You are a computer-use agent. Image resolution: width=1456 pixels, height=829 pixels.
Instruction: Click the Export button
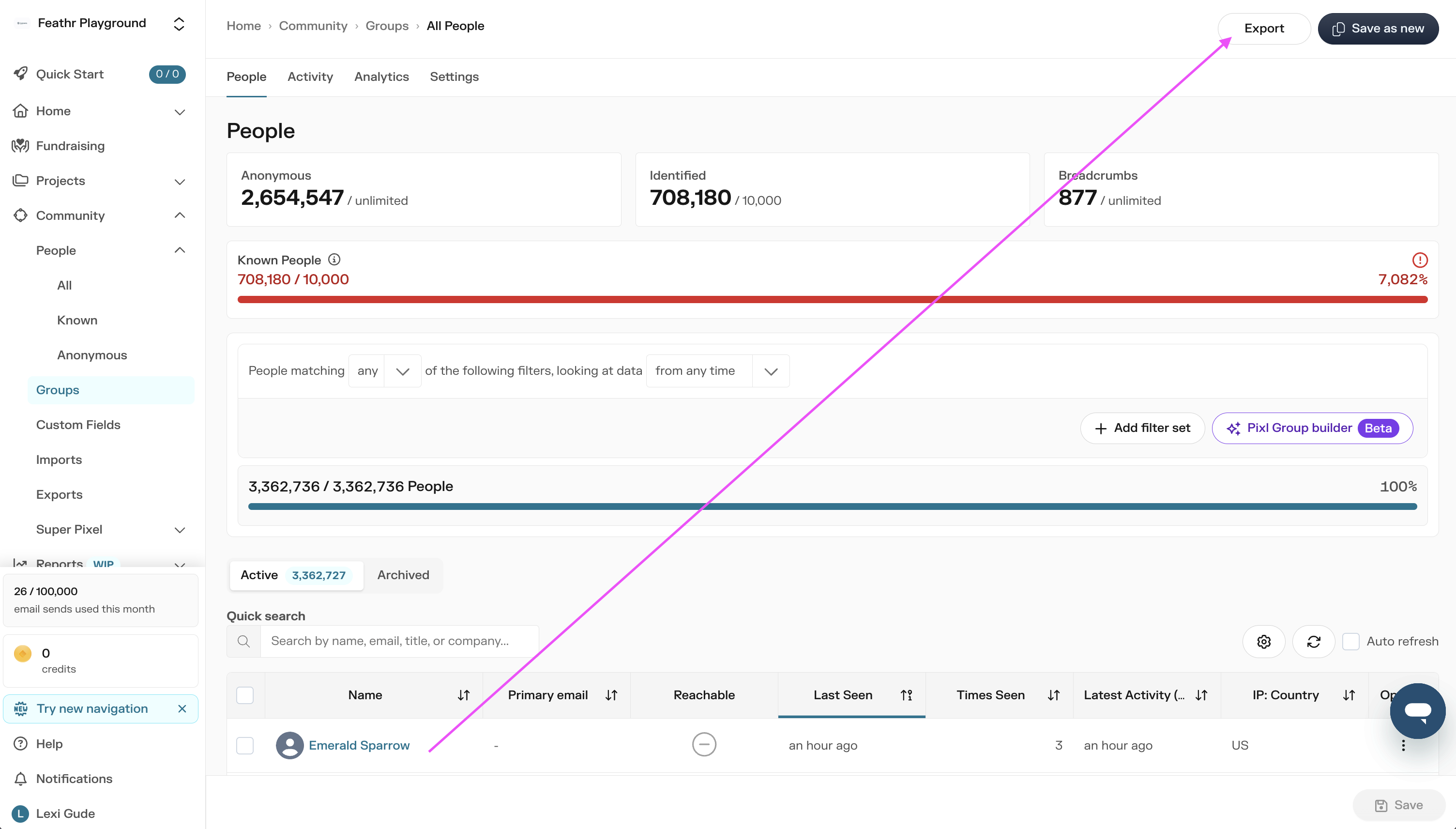(1264, 29)
